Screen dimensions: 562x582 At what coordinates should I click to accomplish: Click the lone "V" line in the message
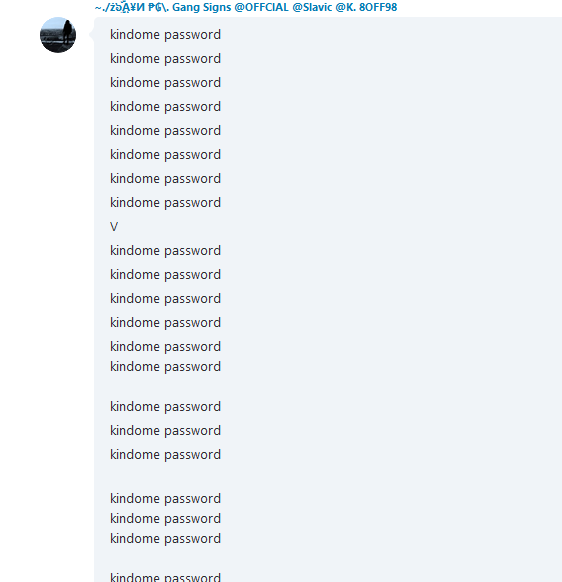[114, 226]
